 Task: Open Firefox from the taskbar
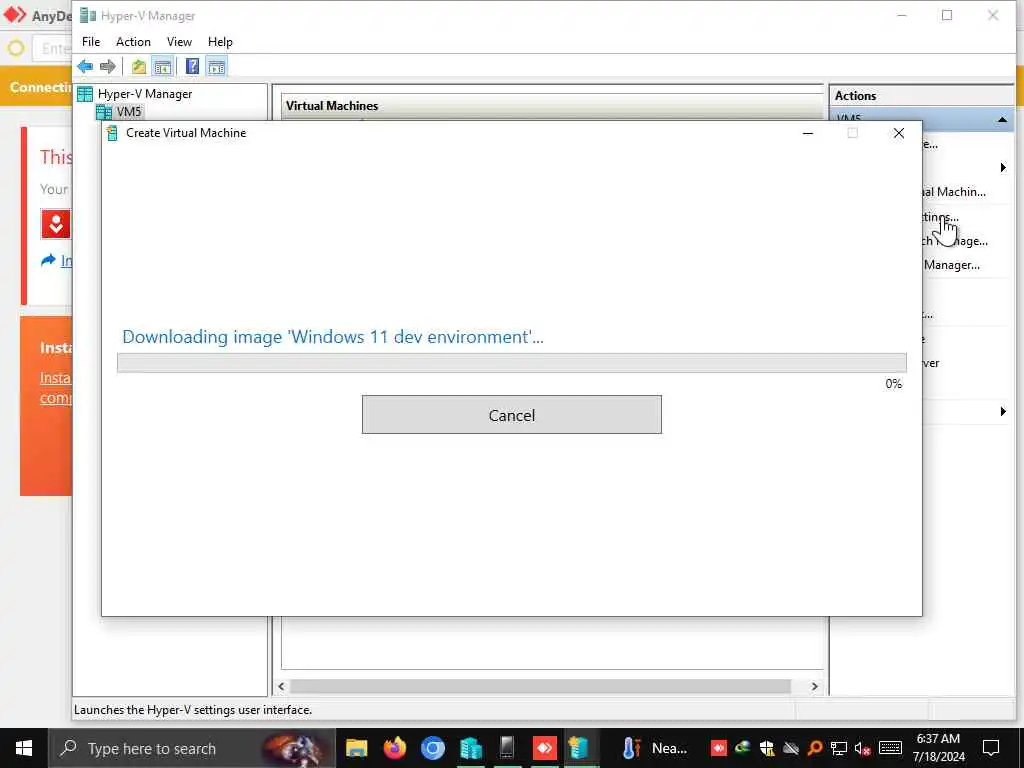click(x=394, y=748)
